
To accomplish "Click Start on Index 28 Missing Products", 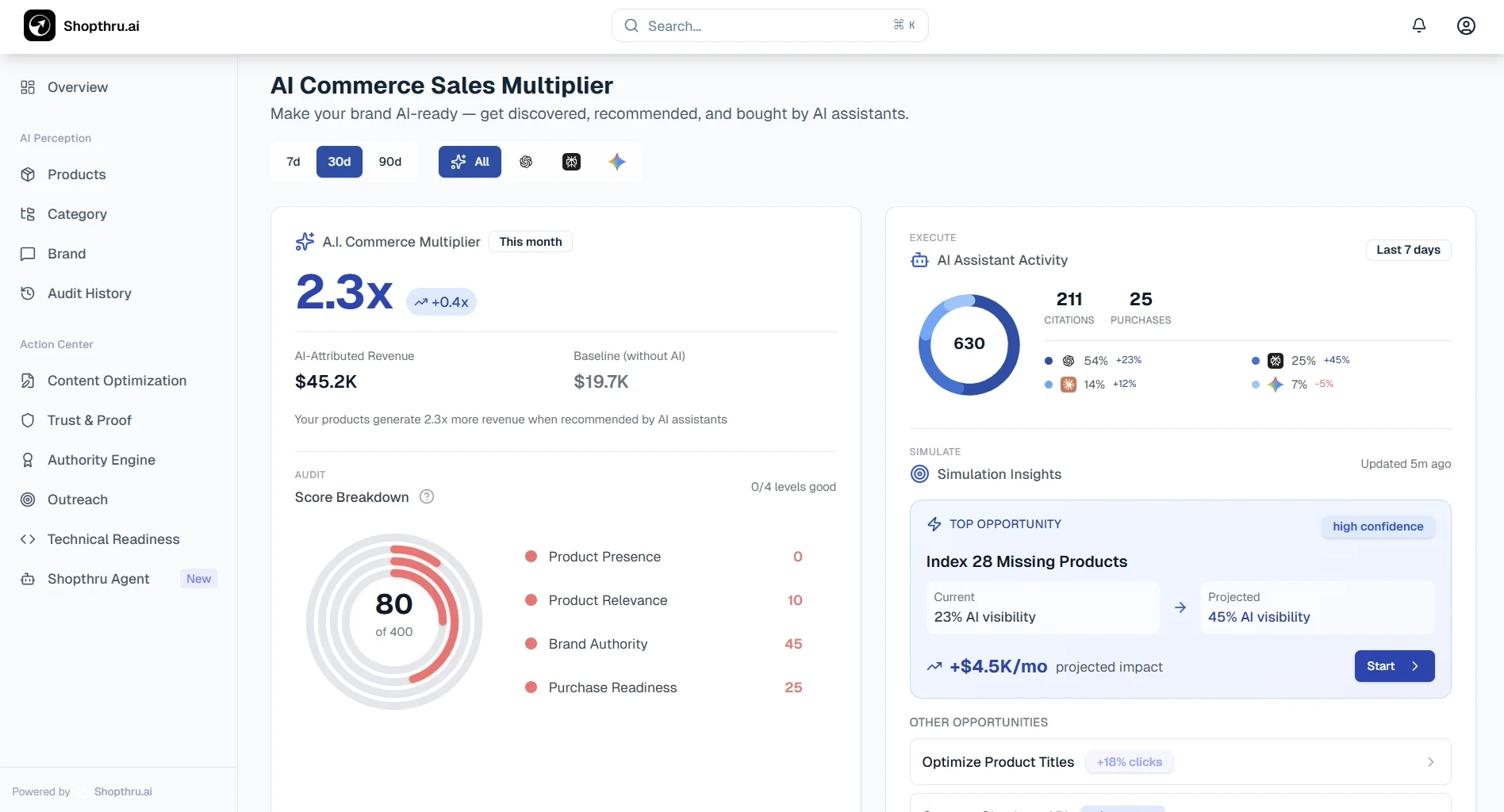I will (x=1394, y=666).
